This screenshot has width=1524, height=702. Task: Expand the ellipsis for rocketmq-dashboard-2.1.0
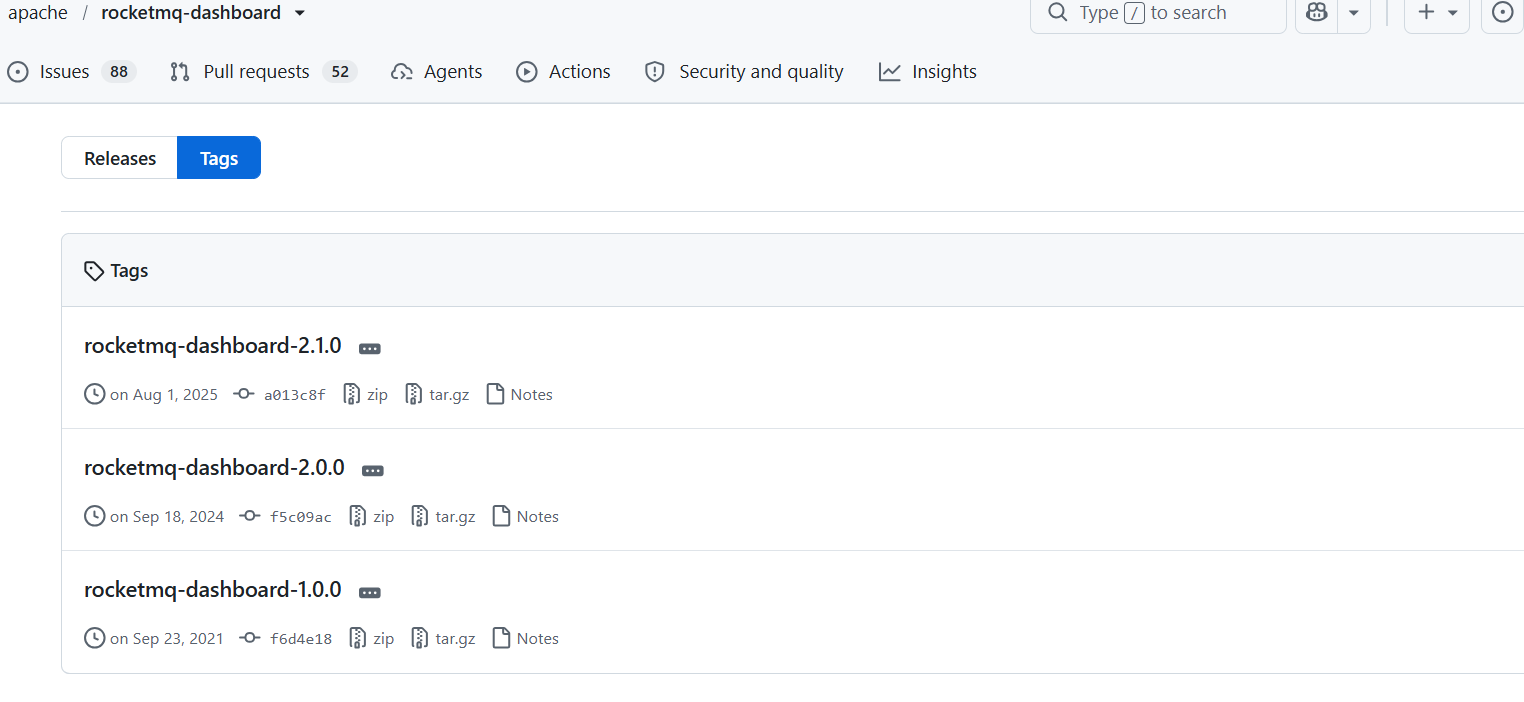(x=370, y=349)
